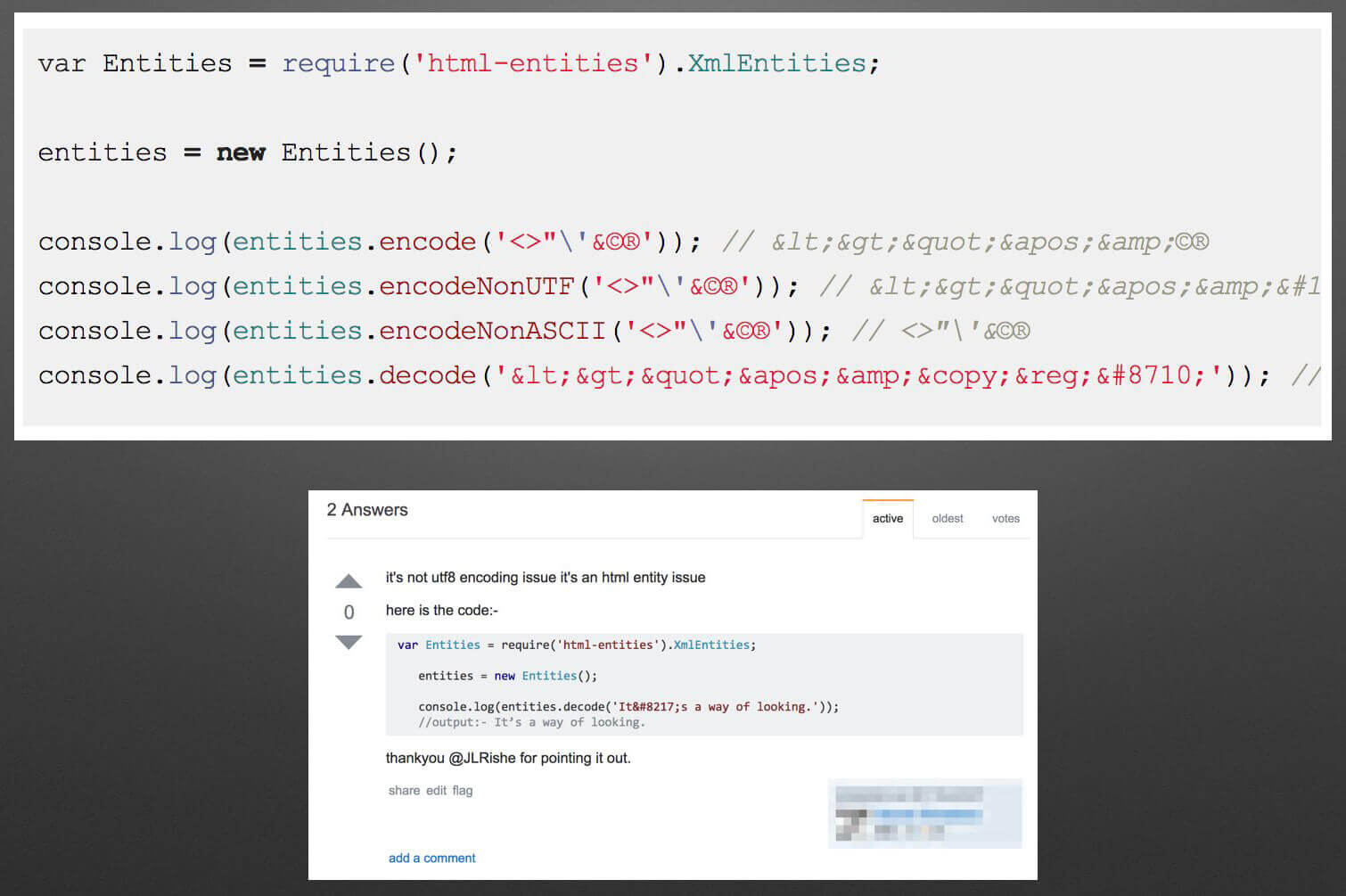
Task: Select the vote count showing 0
Action: (x=349, y=612)
